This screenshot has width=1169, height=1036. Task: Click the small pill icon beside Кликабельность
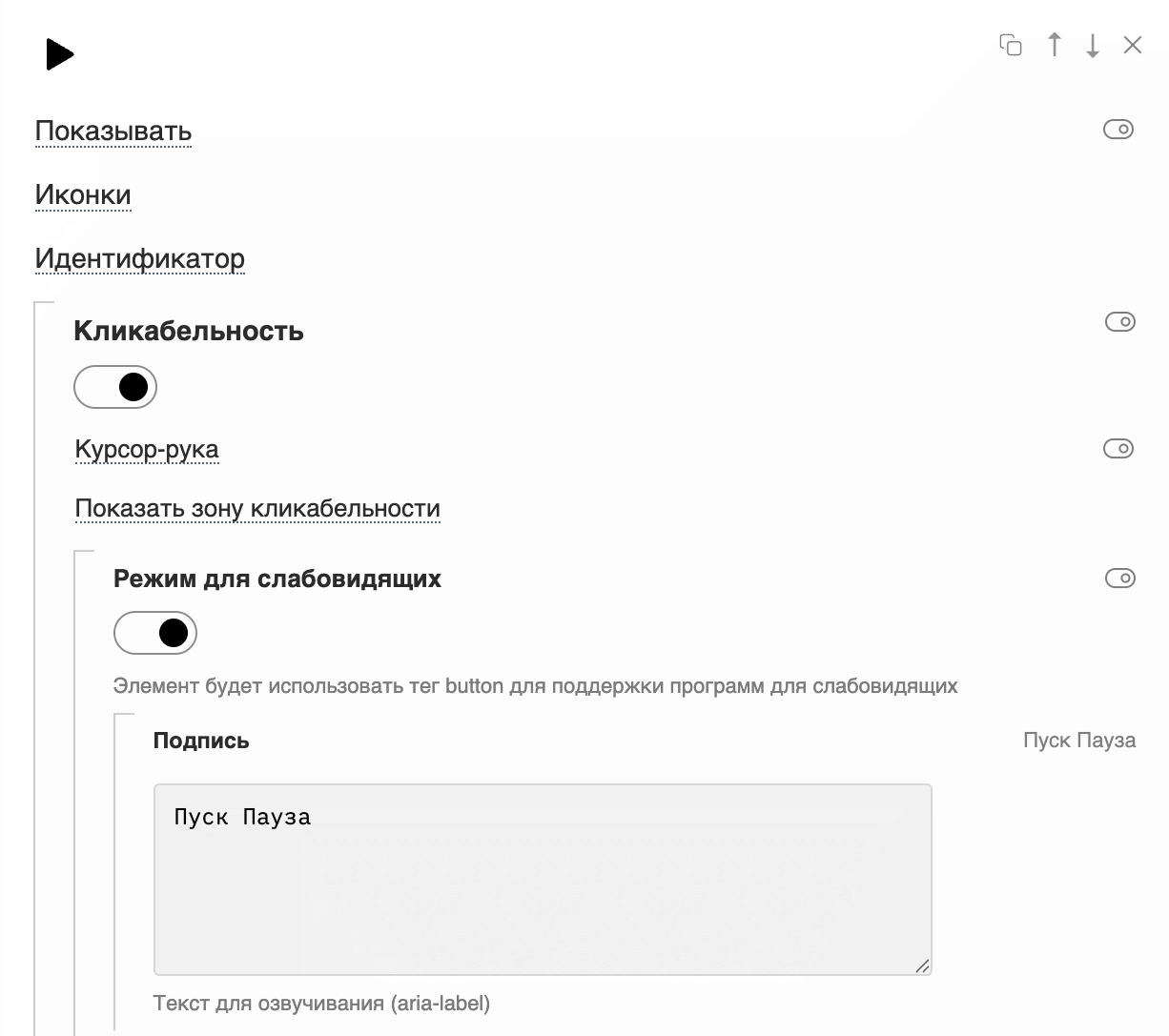pos(1120,322)
